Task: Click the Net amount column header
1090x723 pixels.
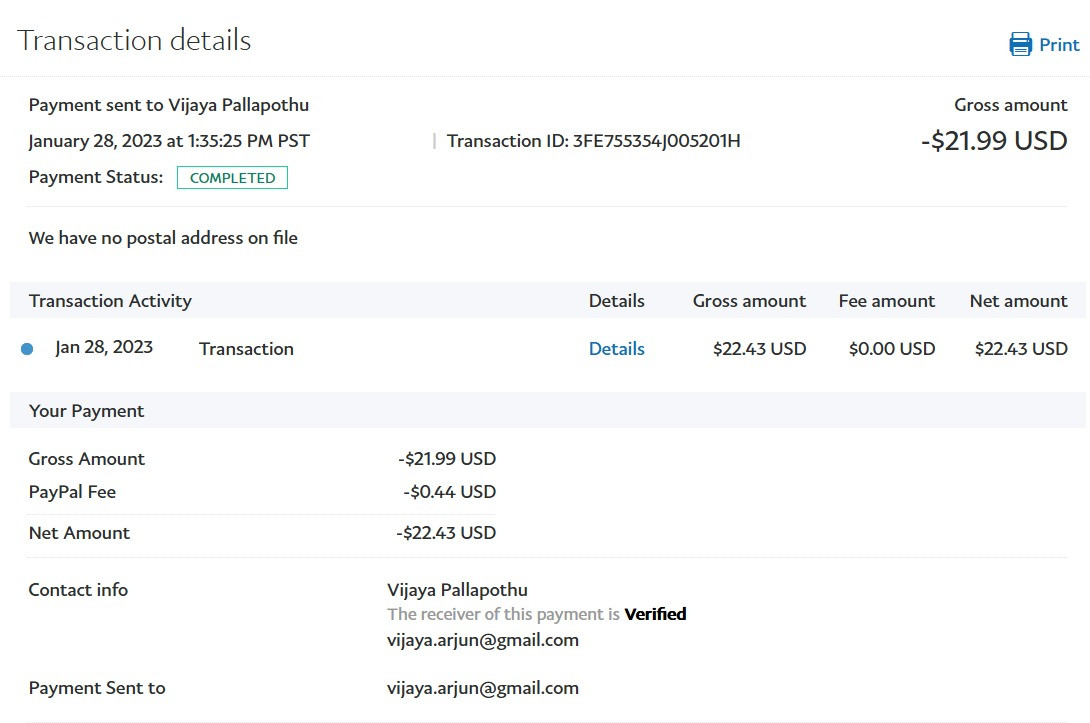Action: click(x=1018, y=301)
